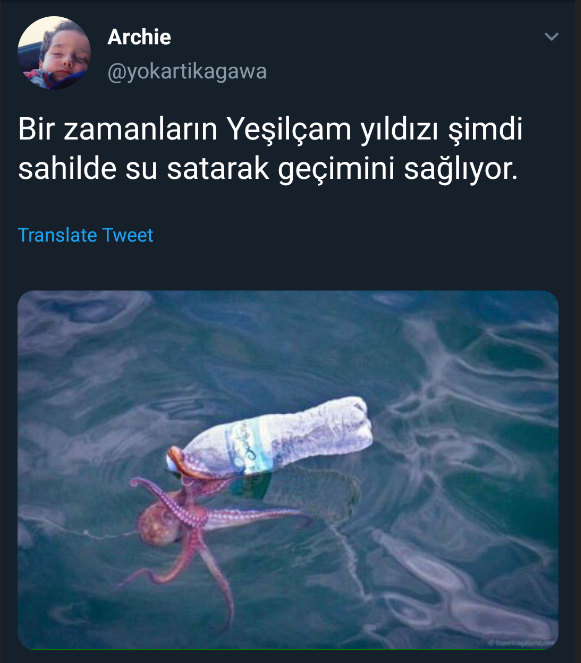
Task: Expand the tweet options chevron arrow
Action: (551, 37)
